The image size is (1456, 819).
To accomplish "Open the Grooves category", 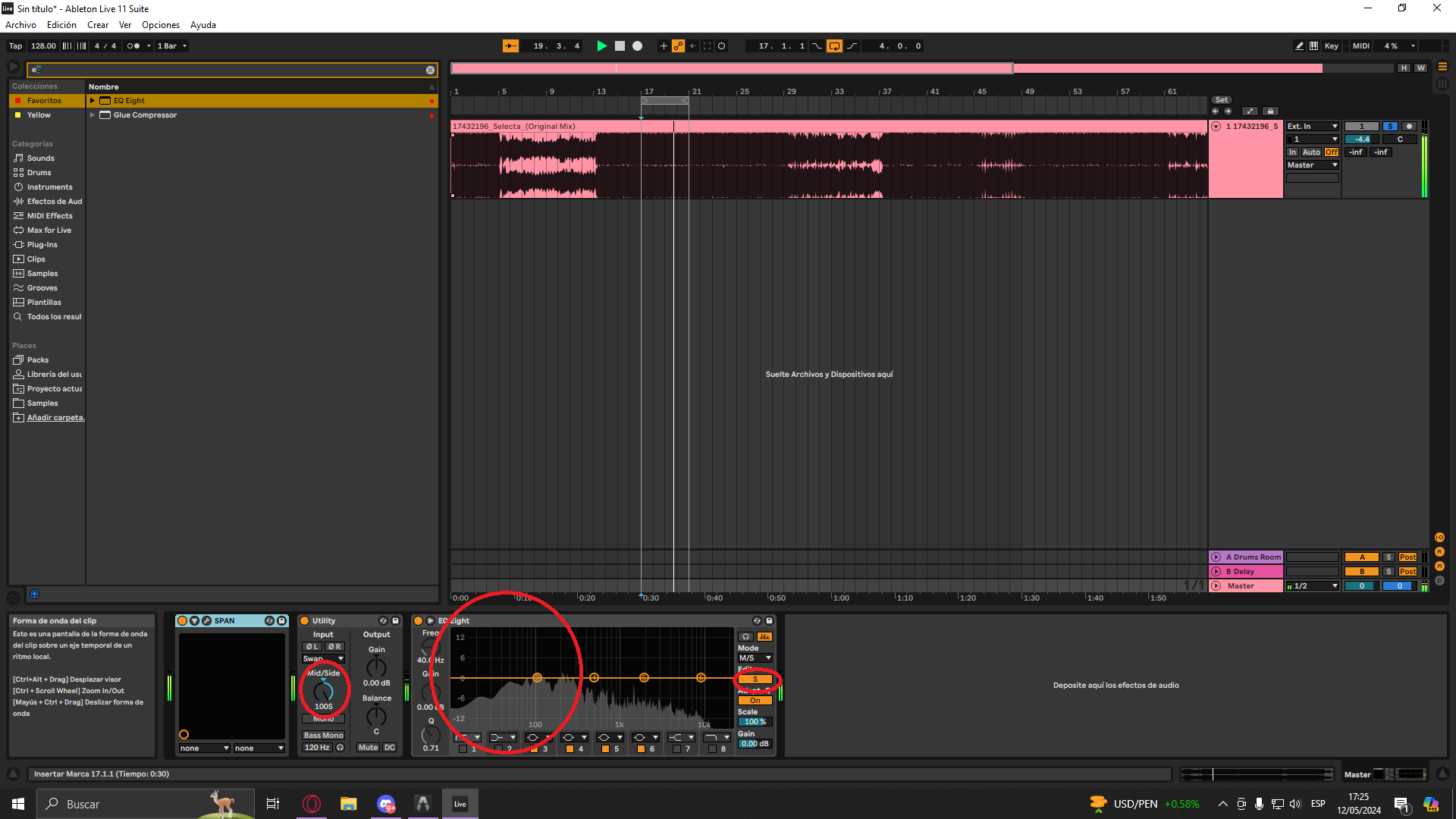I will coord(42,288).
